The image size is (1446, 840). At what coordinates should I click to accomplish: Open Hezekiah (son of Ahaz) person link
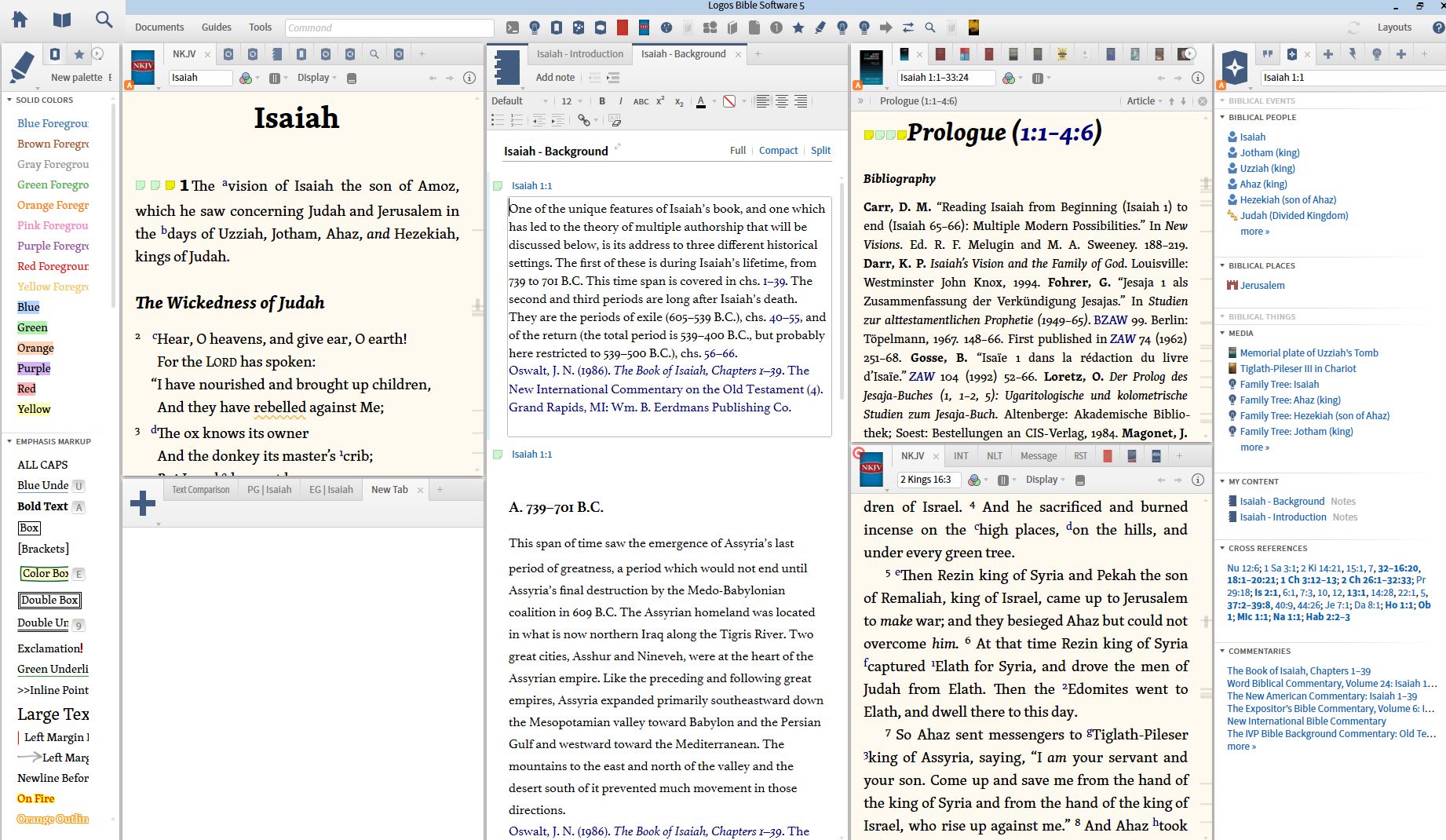tap(1287, 200)
